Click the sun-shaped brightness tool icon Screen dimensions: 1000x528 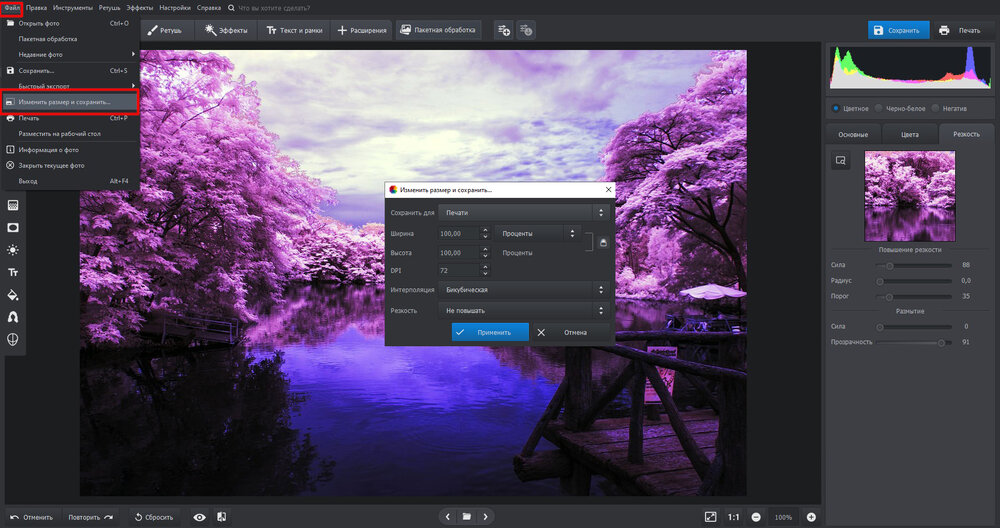click(x=14, y=250)
